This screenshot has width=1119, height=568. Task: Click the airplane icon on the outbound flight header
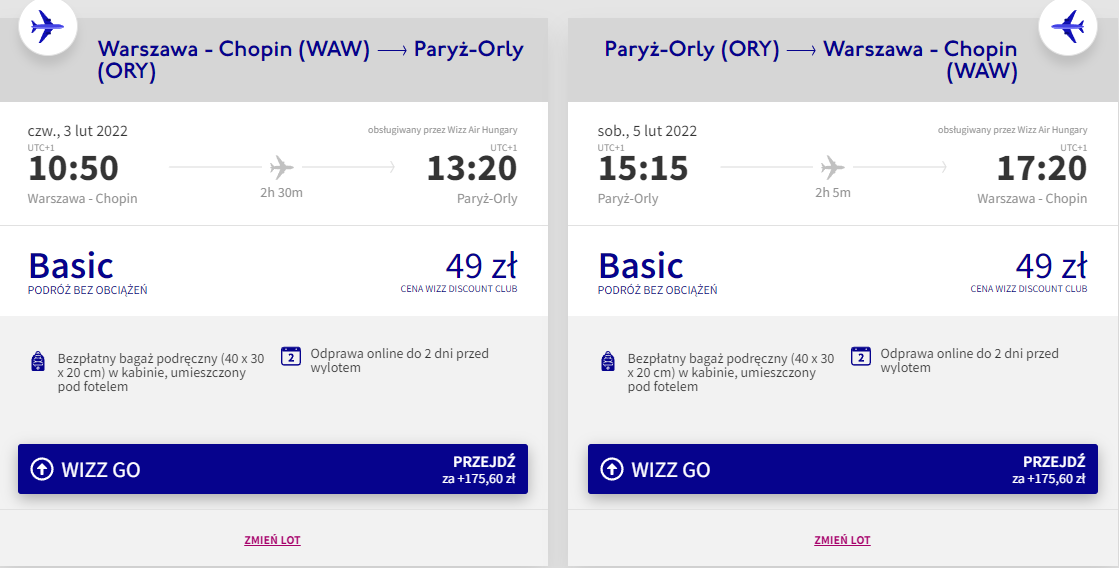tap(47, 27)
